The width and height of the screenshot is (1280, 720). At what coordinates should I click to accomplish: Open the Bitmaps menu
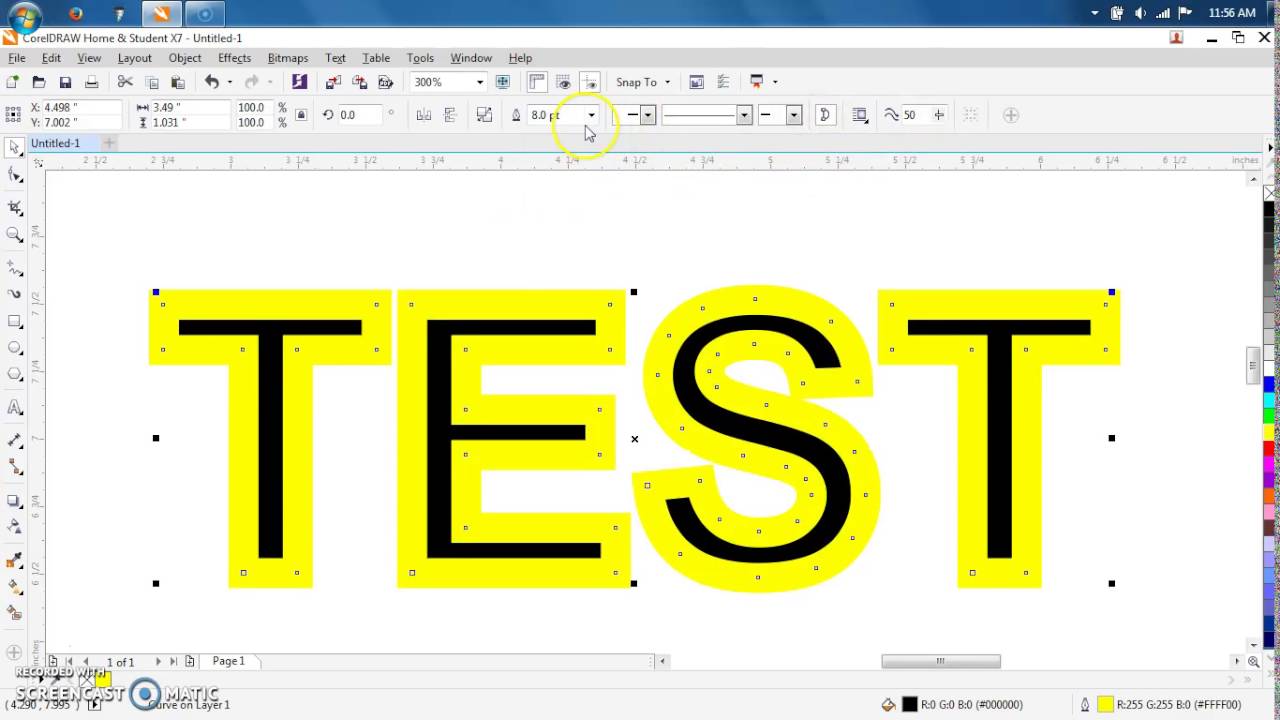click(x=287, y=58)
